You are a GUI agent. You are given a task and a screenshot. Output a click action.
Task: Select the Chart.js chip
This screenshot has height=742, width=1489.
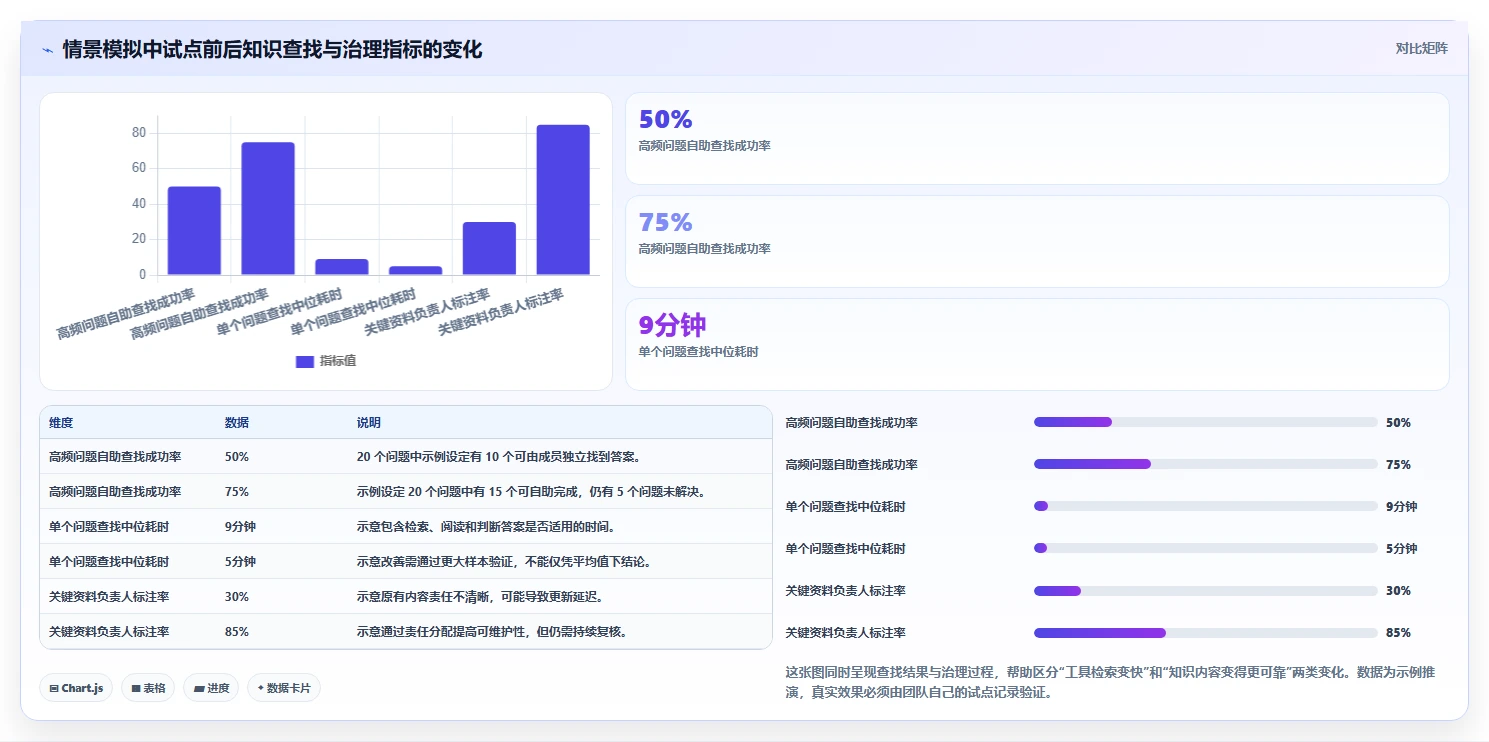(x=76, y=688)
